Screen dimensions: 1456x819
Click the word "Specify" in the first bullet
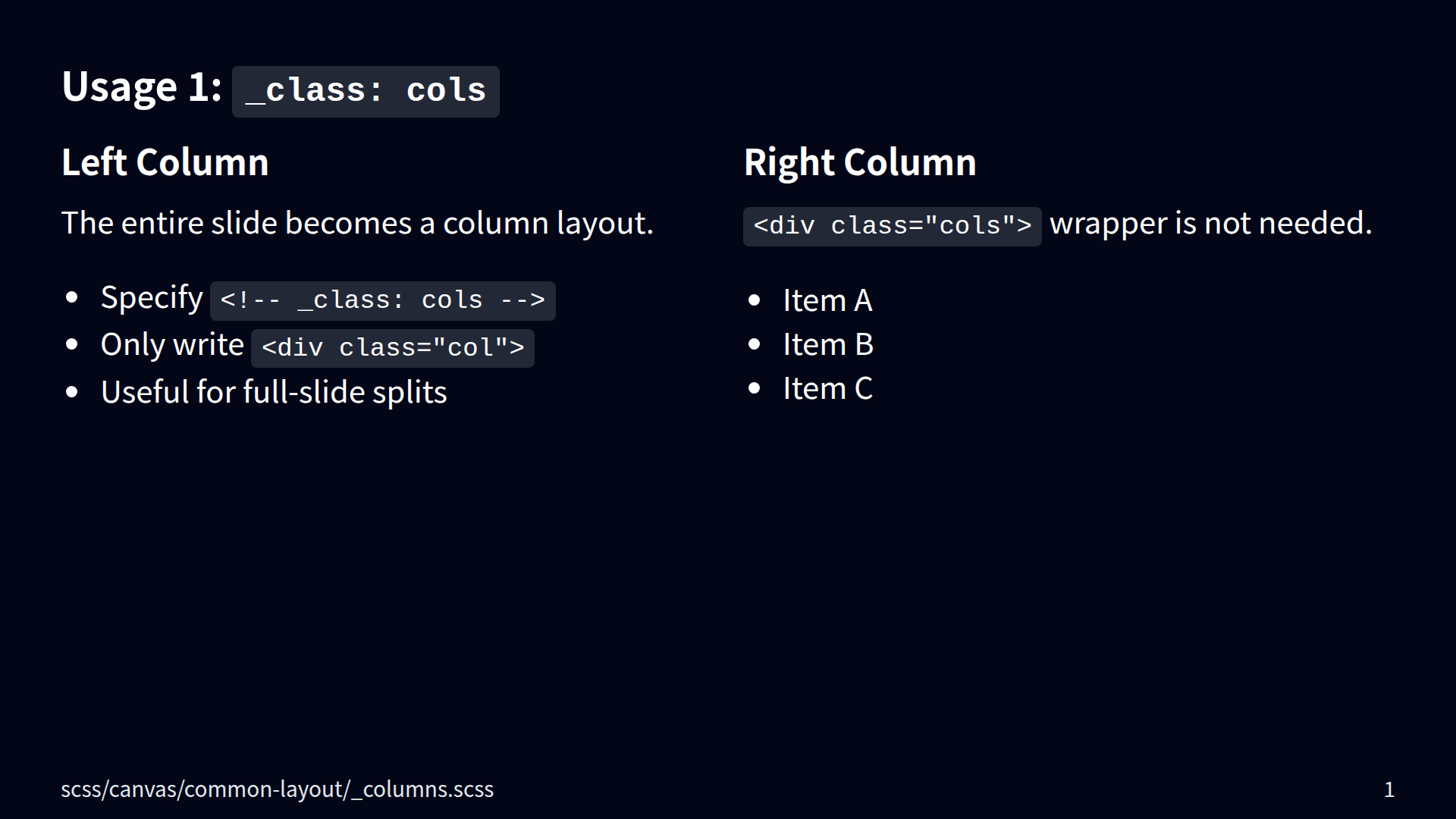coord(152,298)
